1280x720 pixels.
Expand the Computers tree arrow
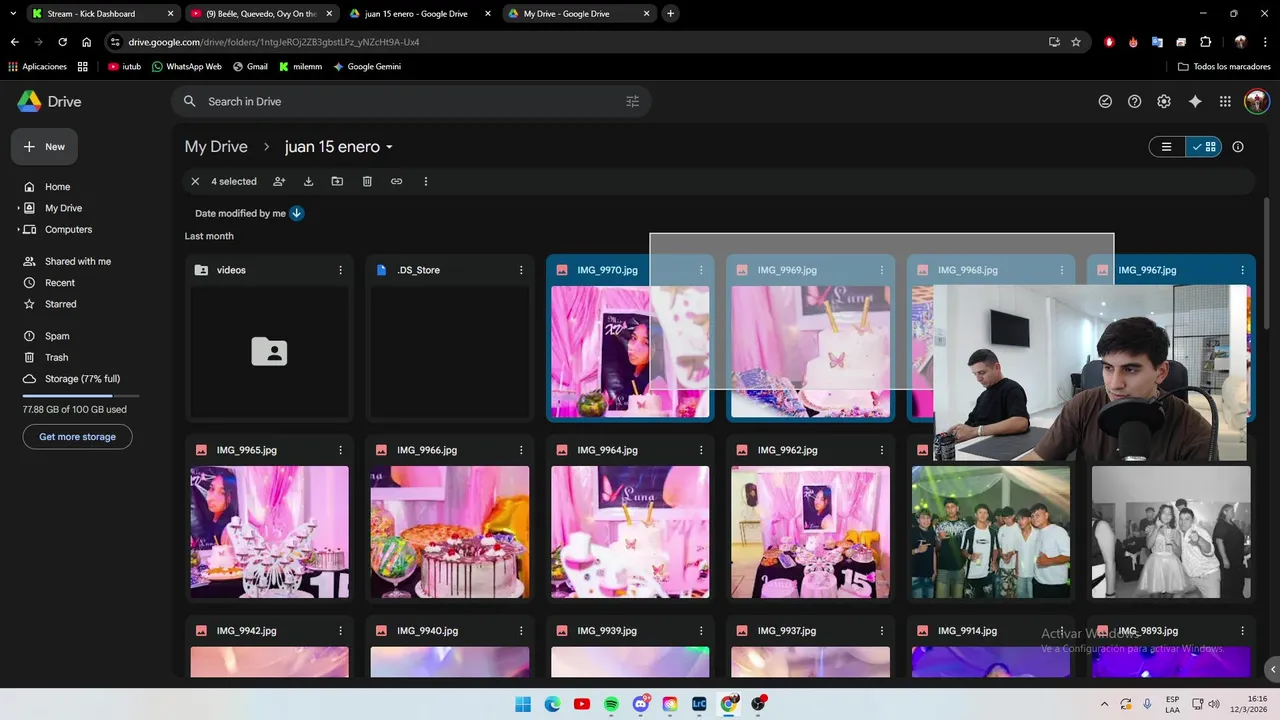[x=18, y=229]
